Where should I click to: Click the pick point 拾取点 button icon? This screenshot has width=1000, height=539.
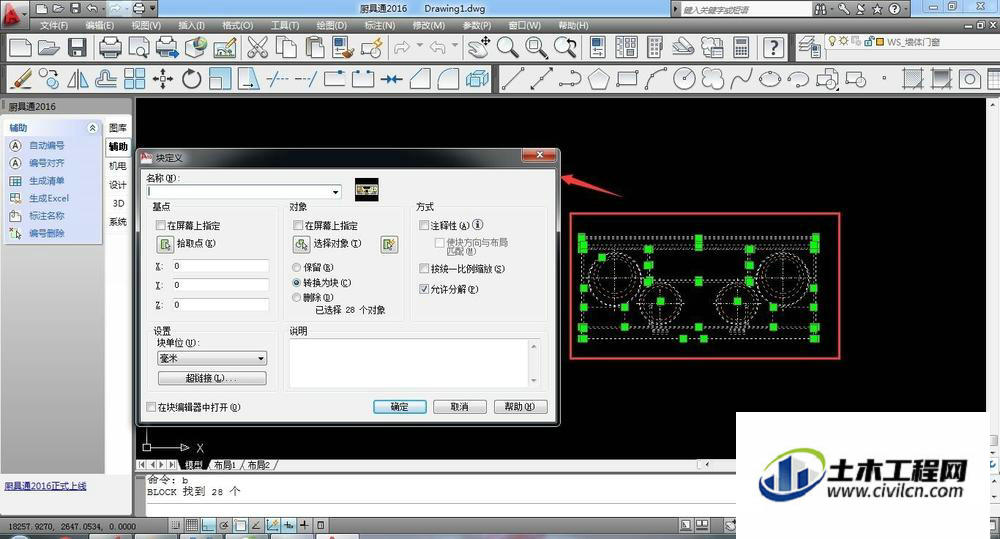[x=165, y=244]
